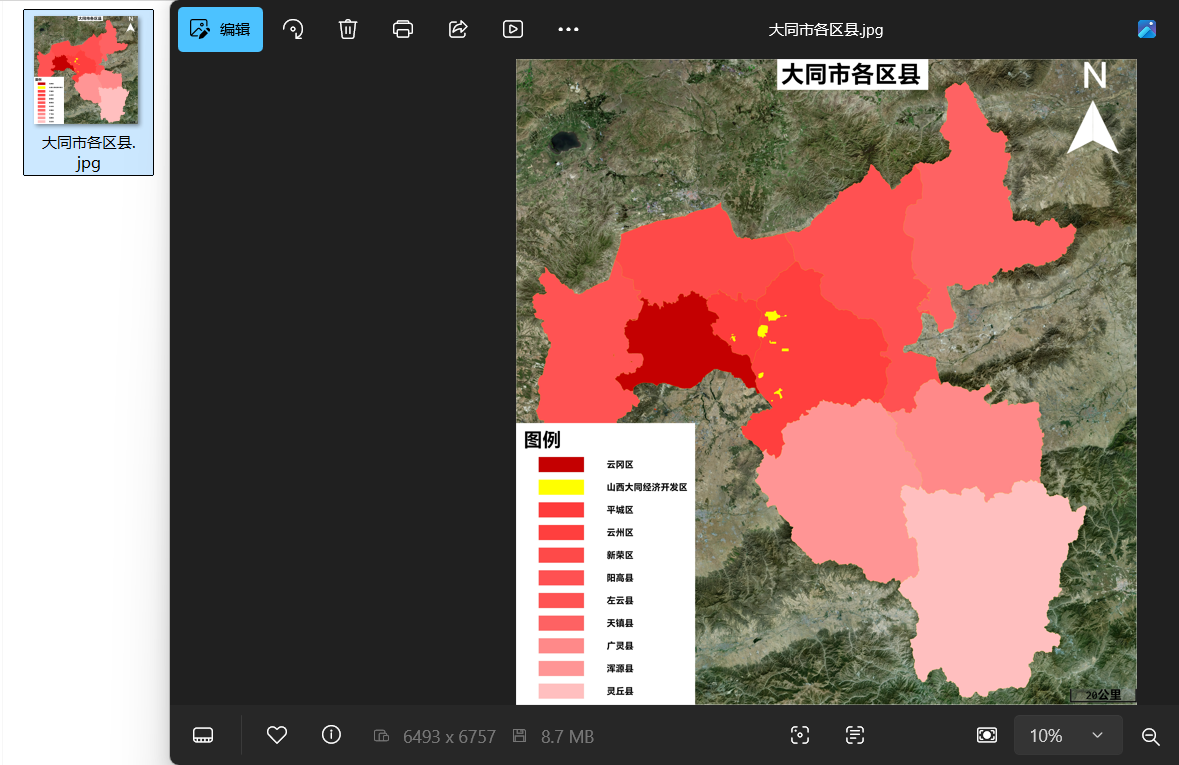
Task: Open the three-dot more options menu
Action: click(x=568, y=29)
